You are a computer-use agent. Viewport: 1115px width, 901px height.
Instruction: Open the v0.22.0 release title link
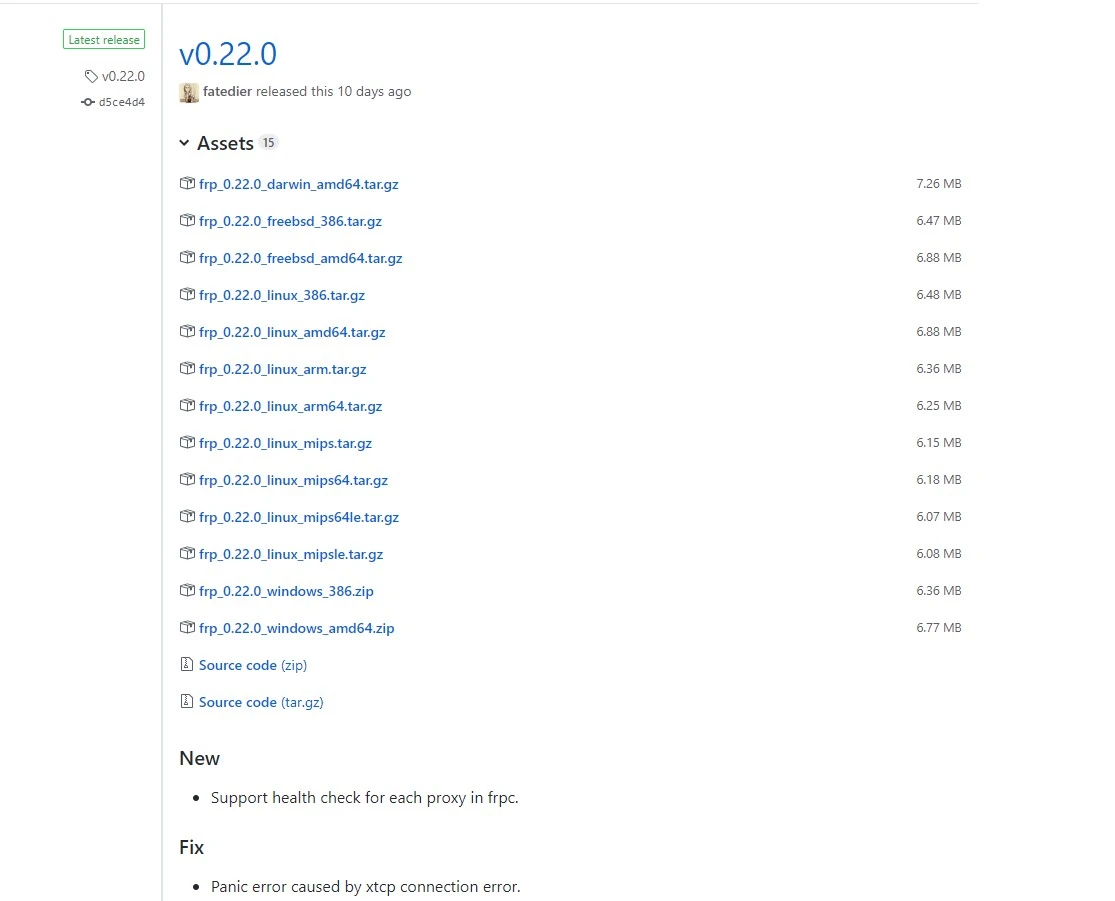pos(228,54)
